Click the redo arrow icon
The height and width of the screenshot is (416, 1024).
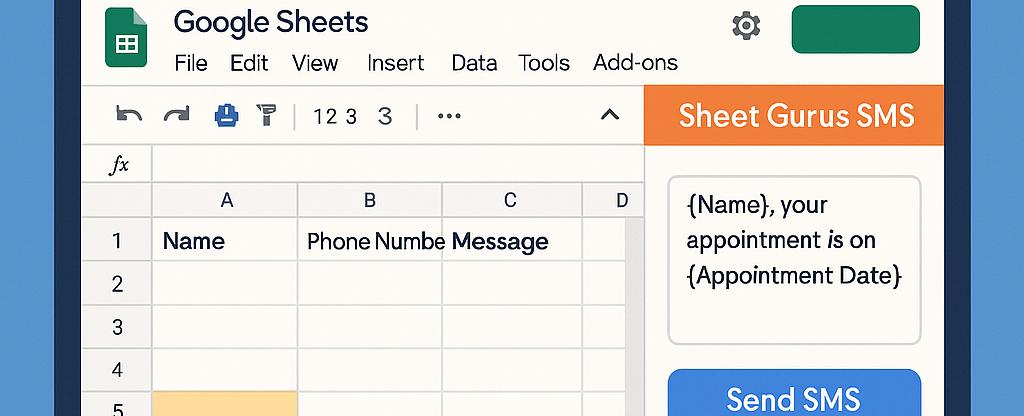[176, 116]
